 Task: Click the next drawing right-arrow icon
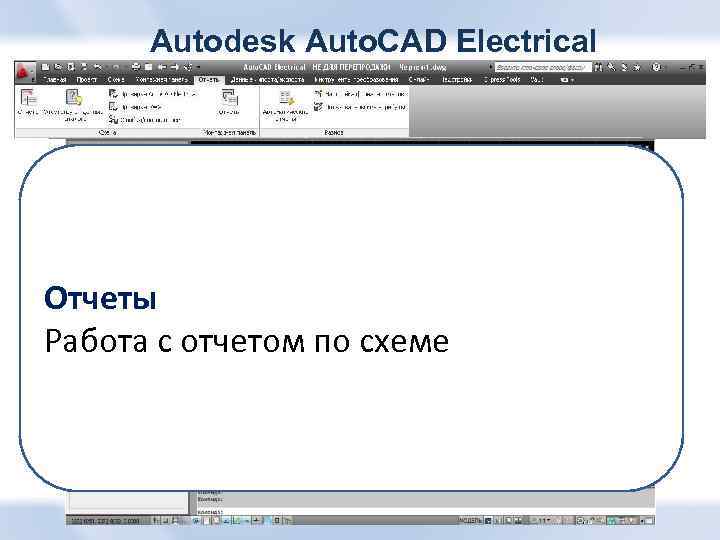pos(174,67)
